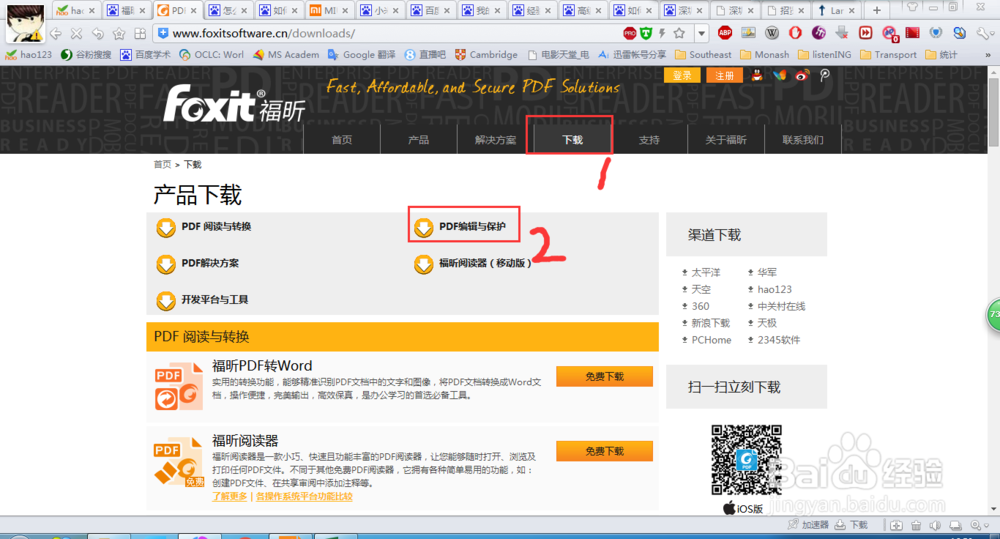Click the 福昕阅读器 product icon
The width and height of the screenshot is (1000, 539).
click(x=179, y=462)
